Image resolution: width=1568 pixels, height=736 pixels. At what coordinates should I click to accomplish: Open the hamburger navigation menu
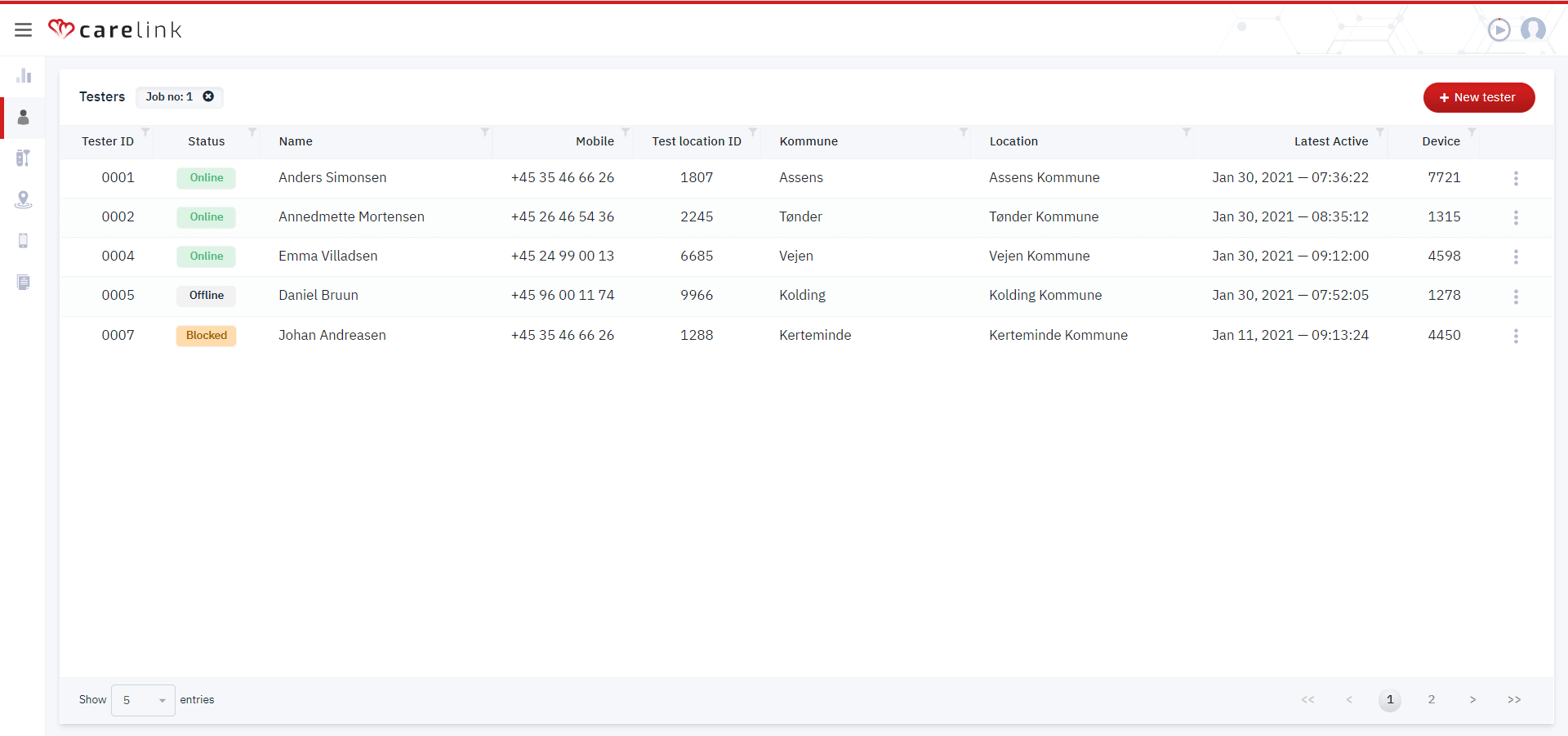tap(23, 30)
